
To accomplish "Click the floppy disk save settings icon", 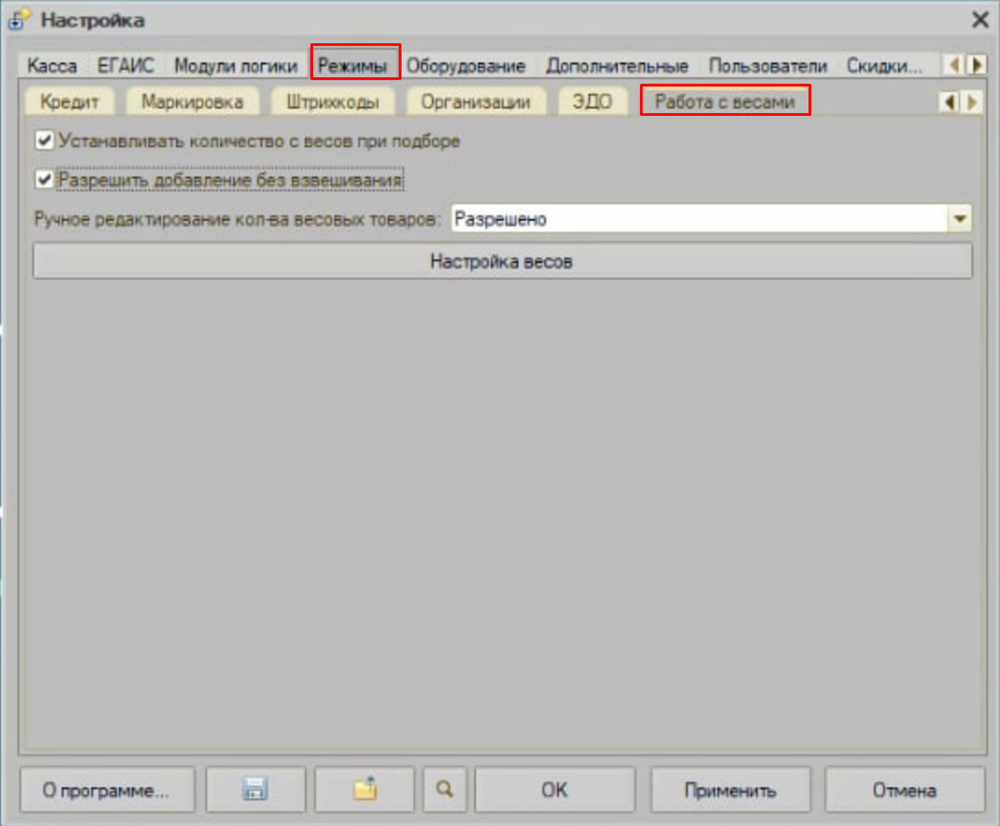I will click(256, 790).
